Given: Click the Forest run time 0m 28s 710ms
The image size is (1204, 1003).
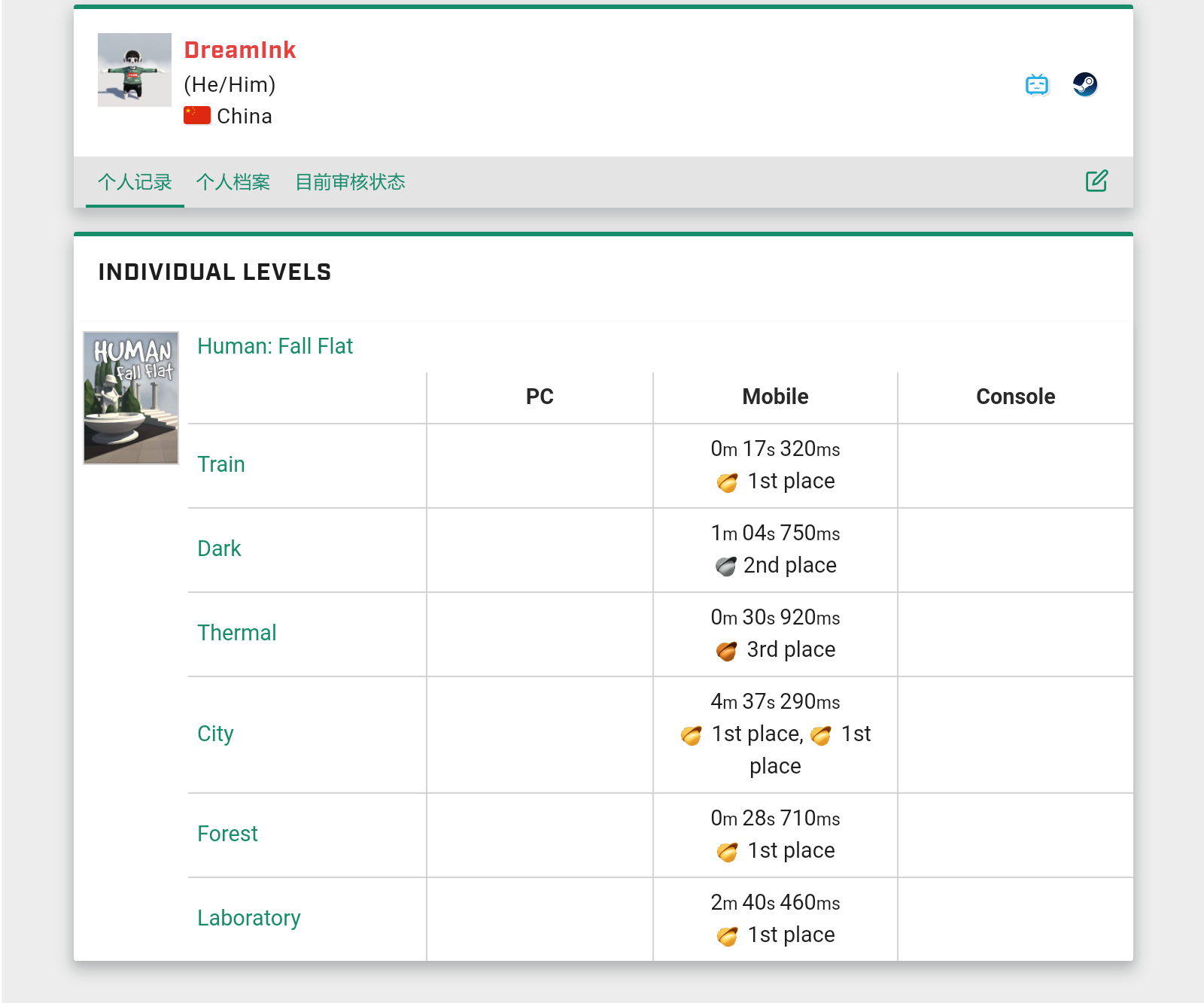Looking at the screenshot, I should (775, 818).
